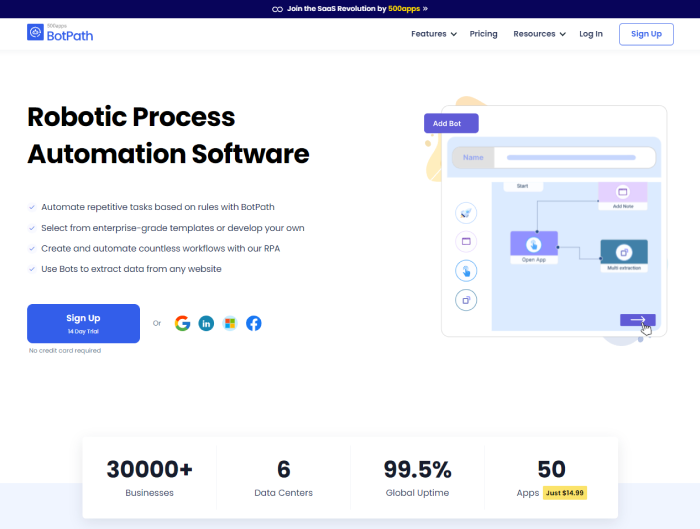Sign up with Facebook icon

[x=254, y=323]
